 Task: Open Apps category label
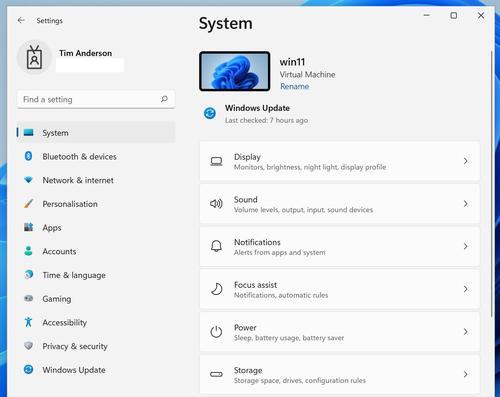[52, 228]
